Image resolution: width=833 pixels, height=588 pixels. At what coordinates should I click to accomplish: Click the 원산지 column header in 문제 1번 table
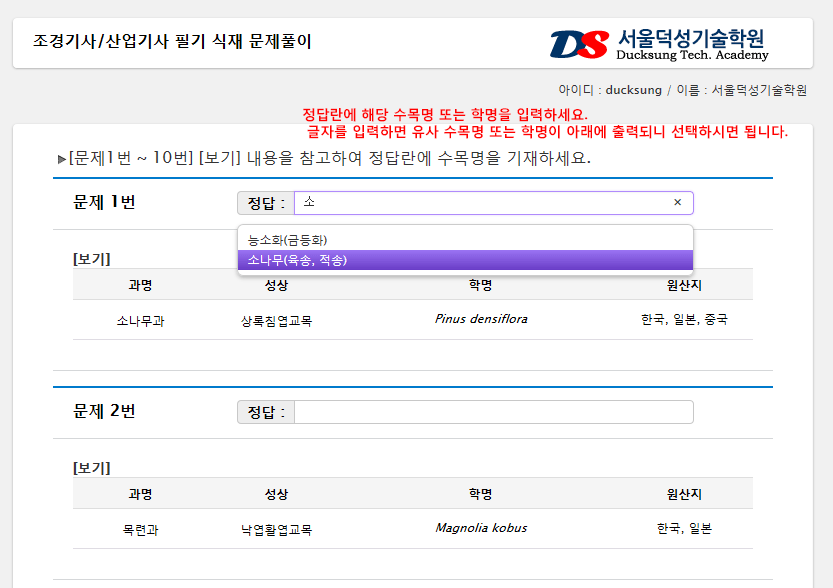684,285
